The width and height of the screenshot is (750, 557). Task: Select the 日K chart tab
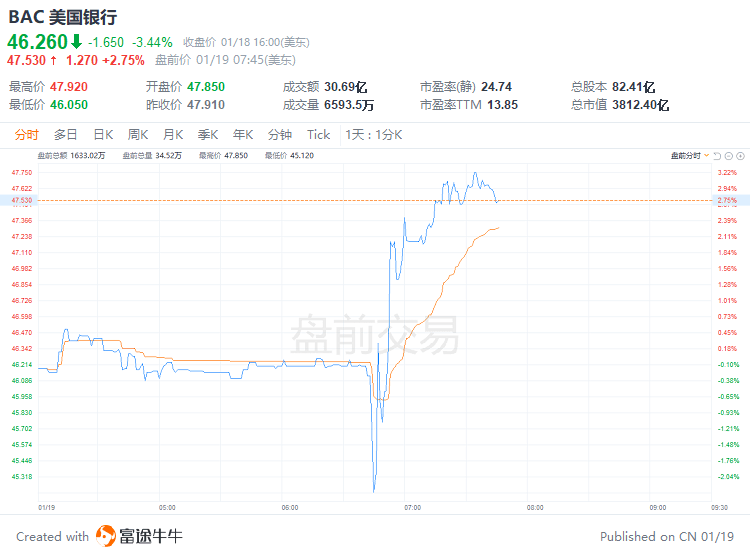[x=103, y=135]
